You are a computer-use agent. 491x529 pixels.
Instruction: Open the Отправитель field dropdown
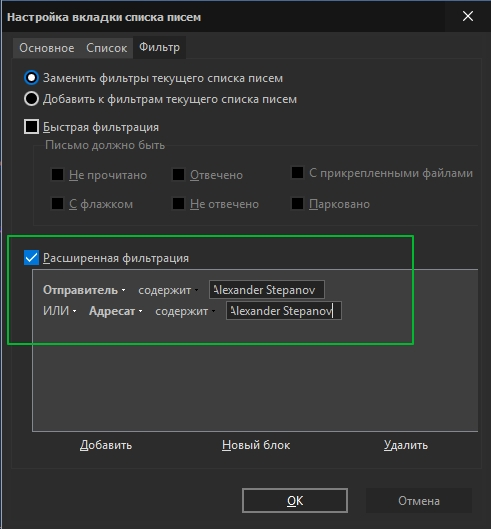84,290
